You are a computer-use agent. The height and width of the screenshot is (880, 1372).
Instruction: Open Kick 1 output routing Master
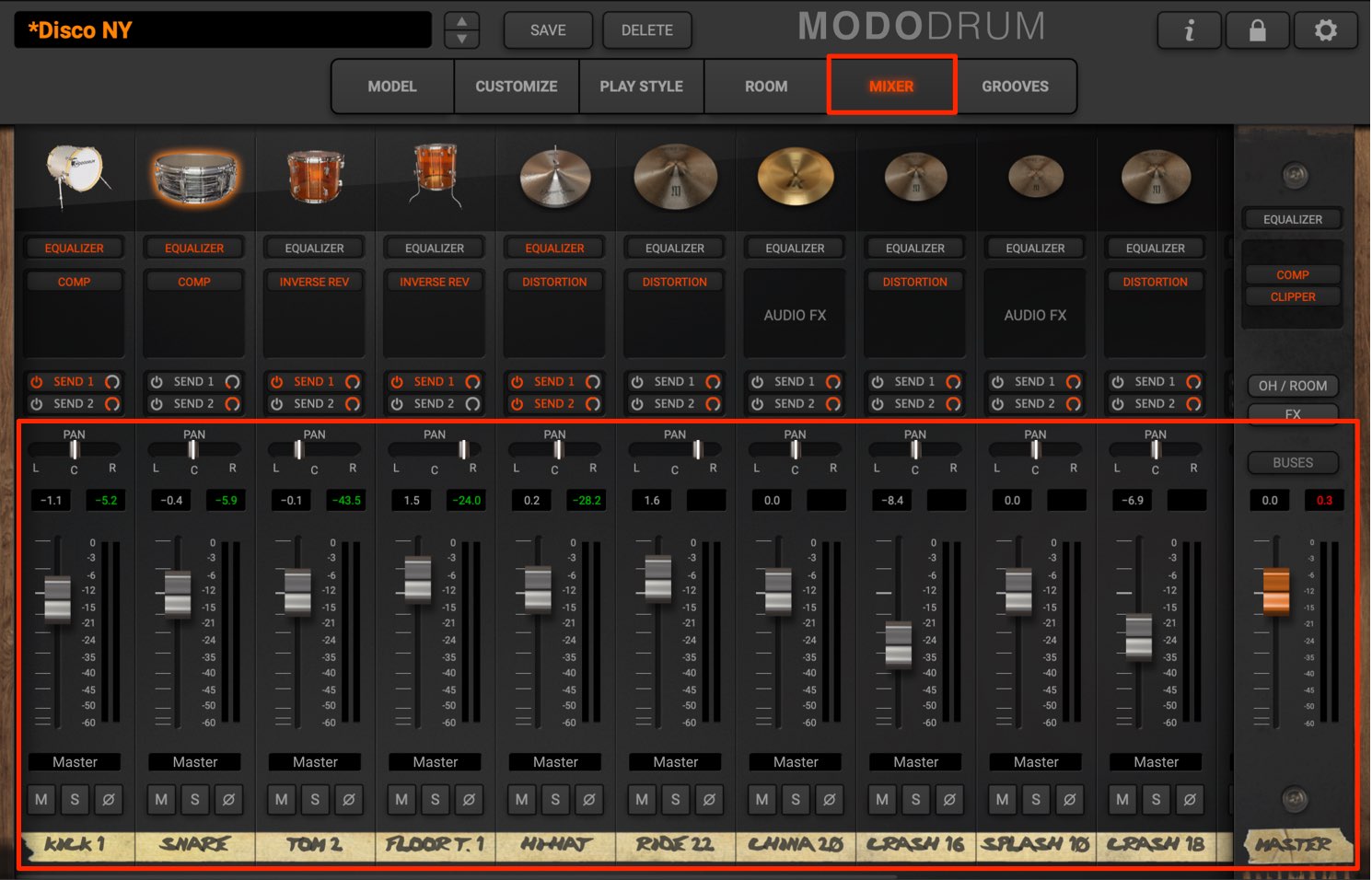pyautogui.click(x=75, y=762)
